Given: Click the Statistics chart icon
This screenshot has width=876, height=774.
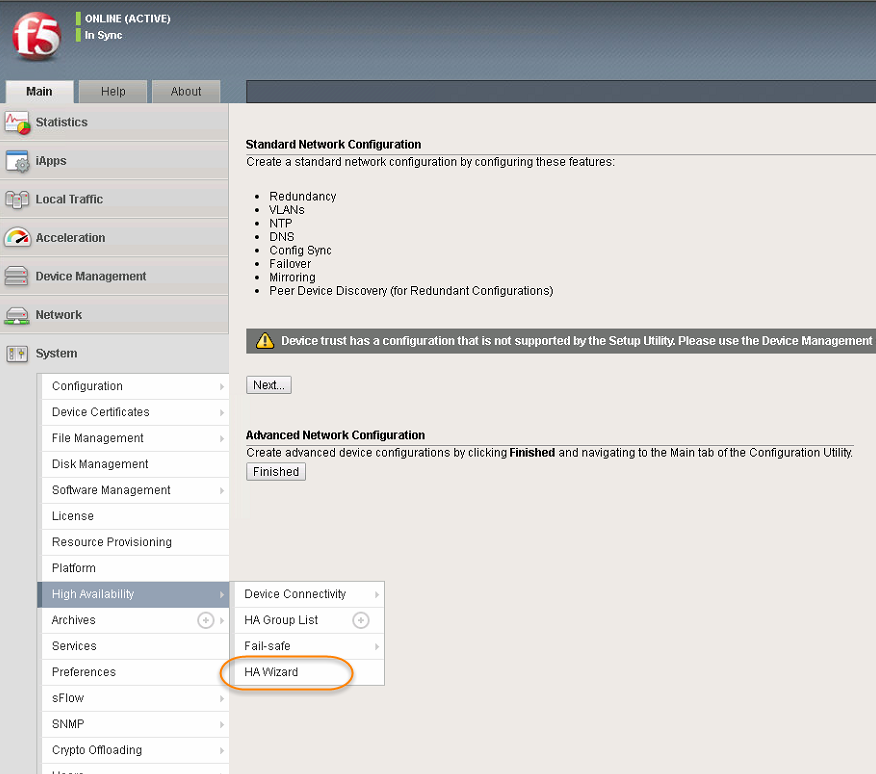Looking at the screenshot, I should pyautogui.click(x=17, y=122).
